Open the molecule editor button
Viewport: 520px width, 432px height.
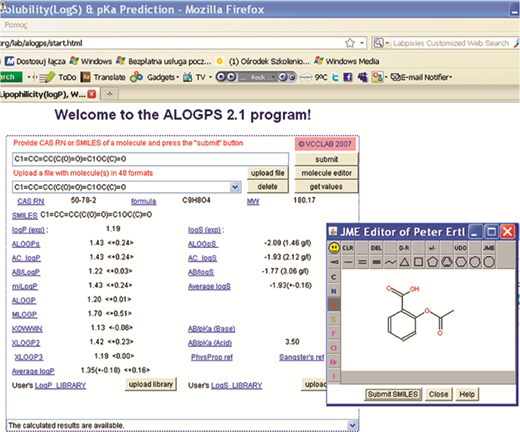pos(327,173)
